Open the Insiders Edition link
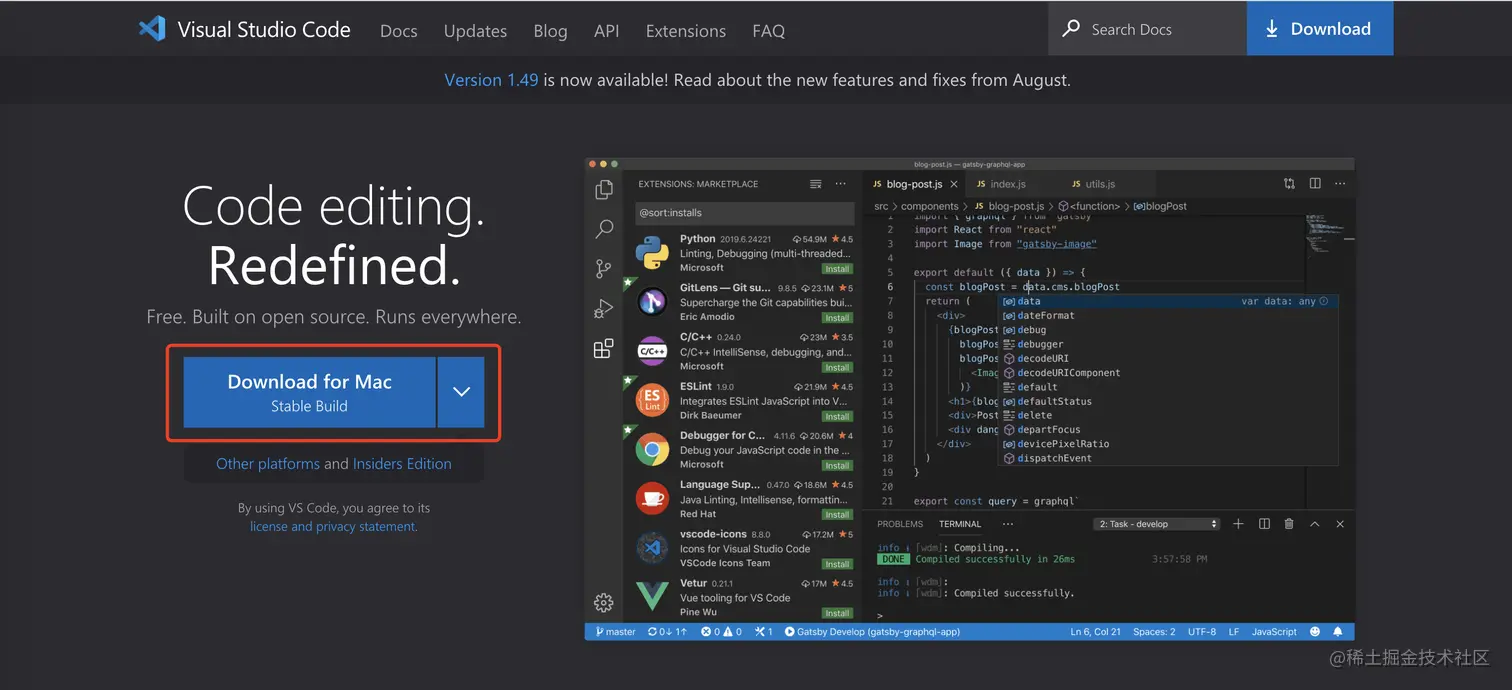 tap(402, 464)
